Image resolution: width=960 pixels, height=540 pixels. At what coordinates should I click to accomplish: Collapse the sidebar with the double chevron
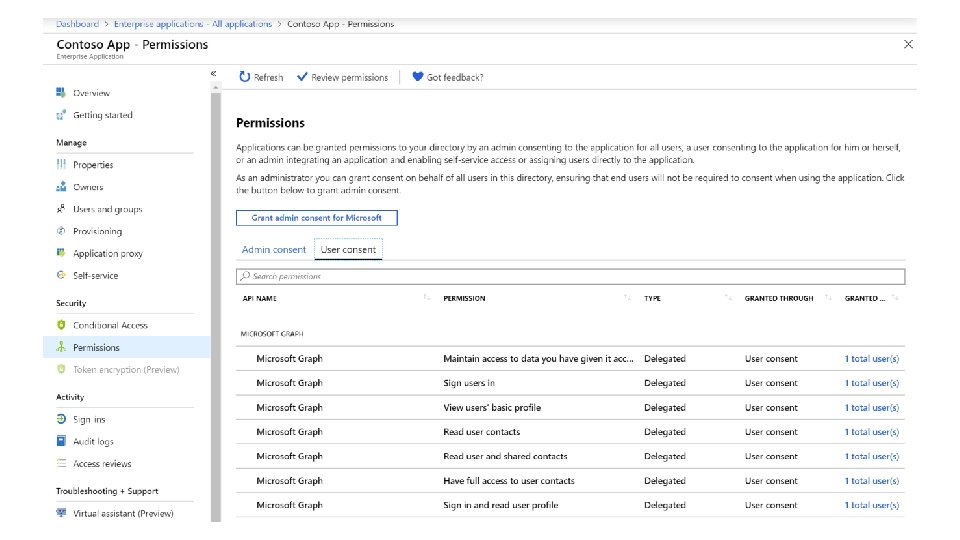[213, 74]
